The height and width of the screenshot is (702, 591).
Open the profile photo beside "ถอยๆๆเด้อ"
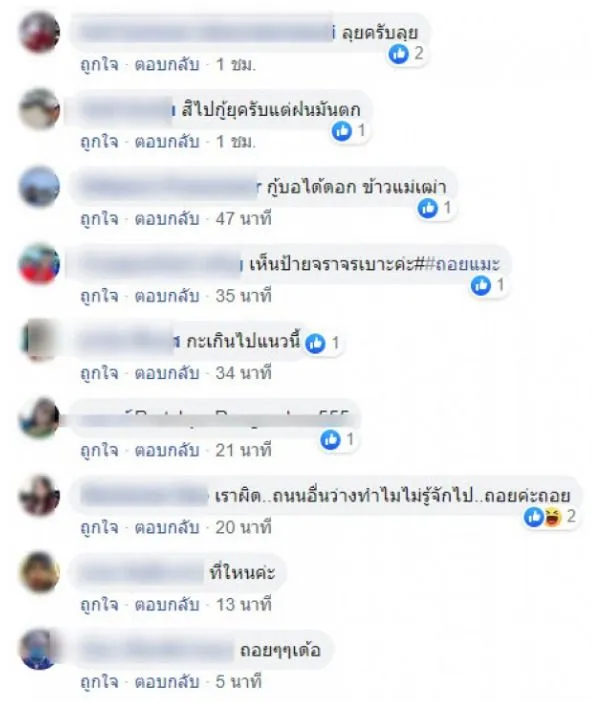[x=39, y=650]
